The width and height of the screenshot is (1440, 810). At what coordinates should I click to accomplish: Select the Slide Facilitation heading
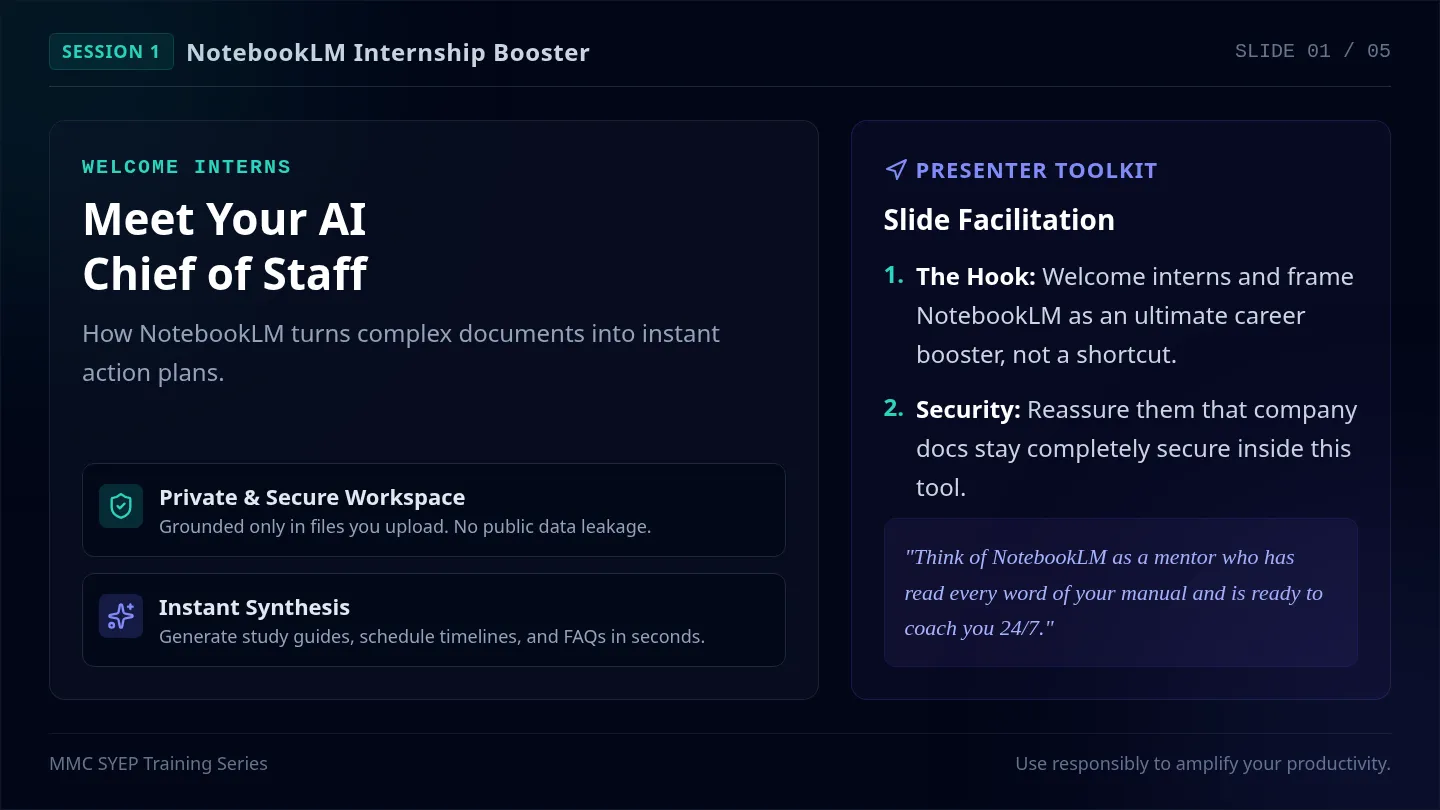[x=999, y=220]
